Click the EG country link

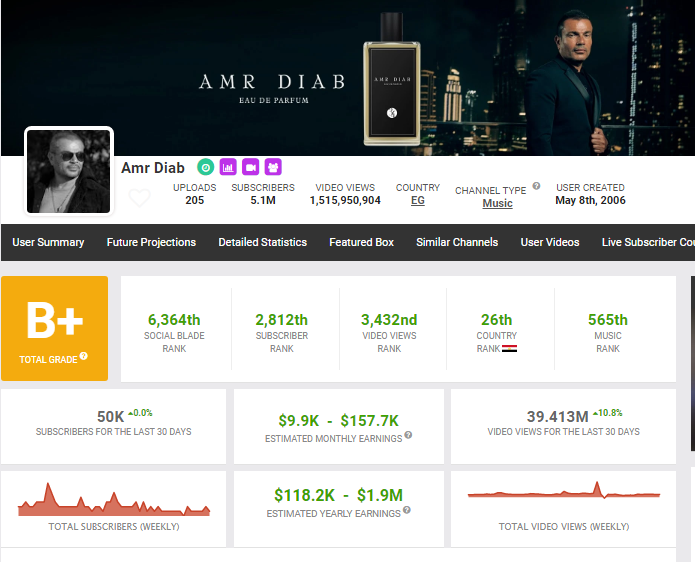click(417, 201)
